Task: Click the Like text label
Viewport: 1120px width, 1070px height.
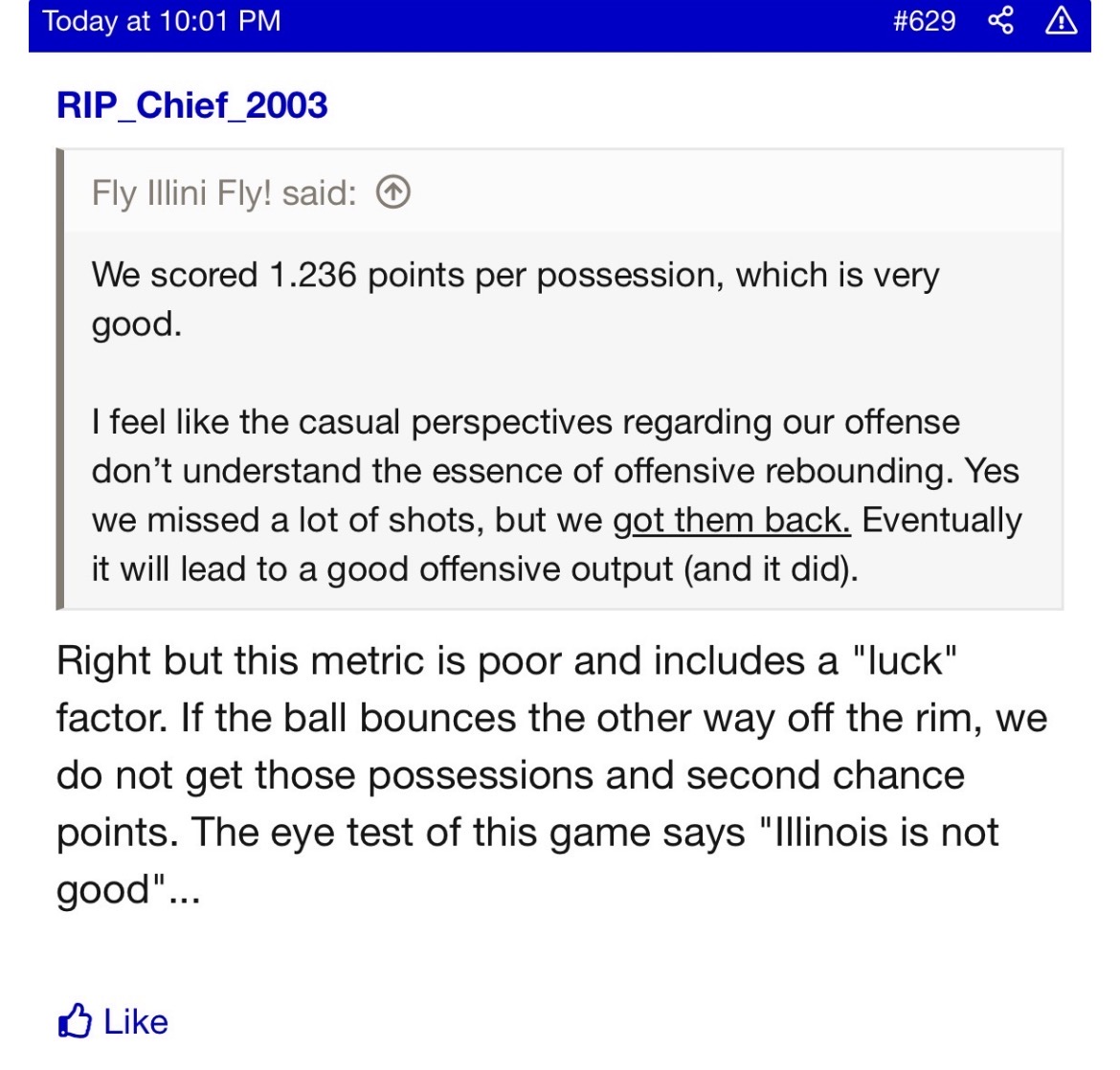Action: pos(136,1021)
